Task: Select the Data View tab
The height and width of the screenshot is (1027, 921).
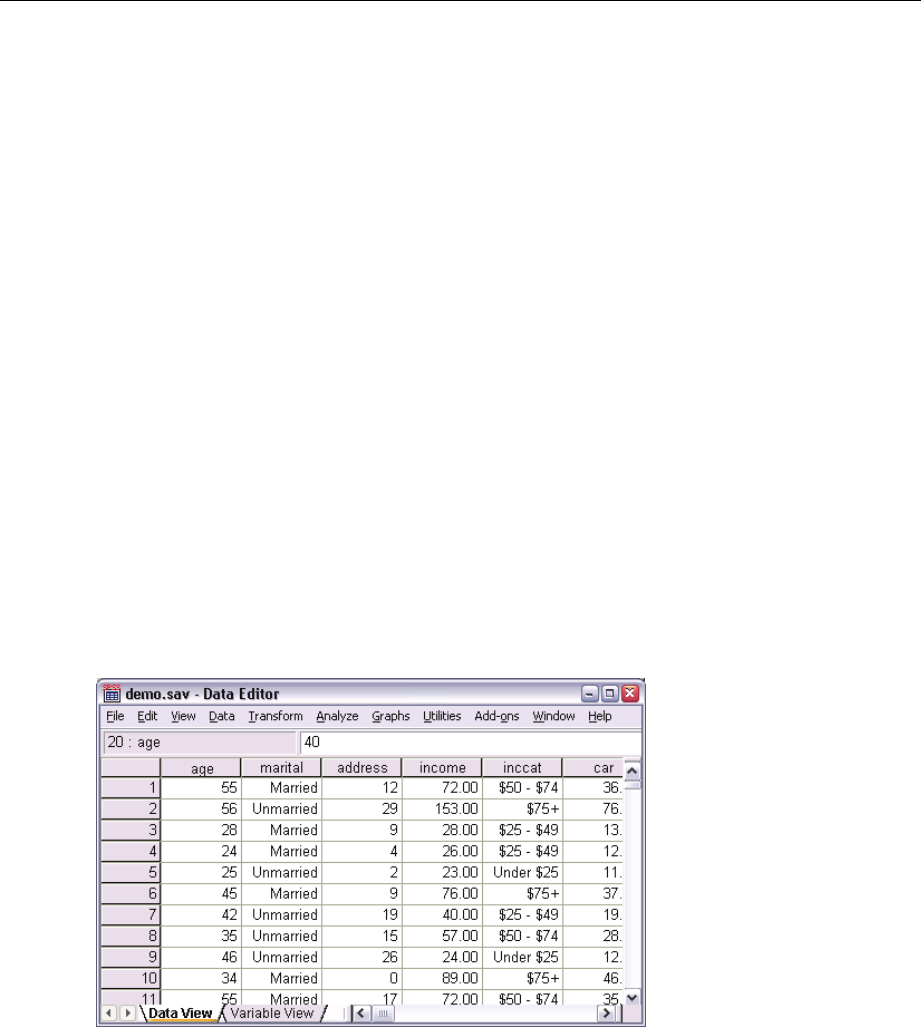Action: (180, 1013)
